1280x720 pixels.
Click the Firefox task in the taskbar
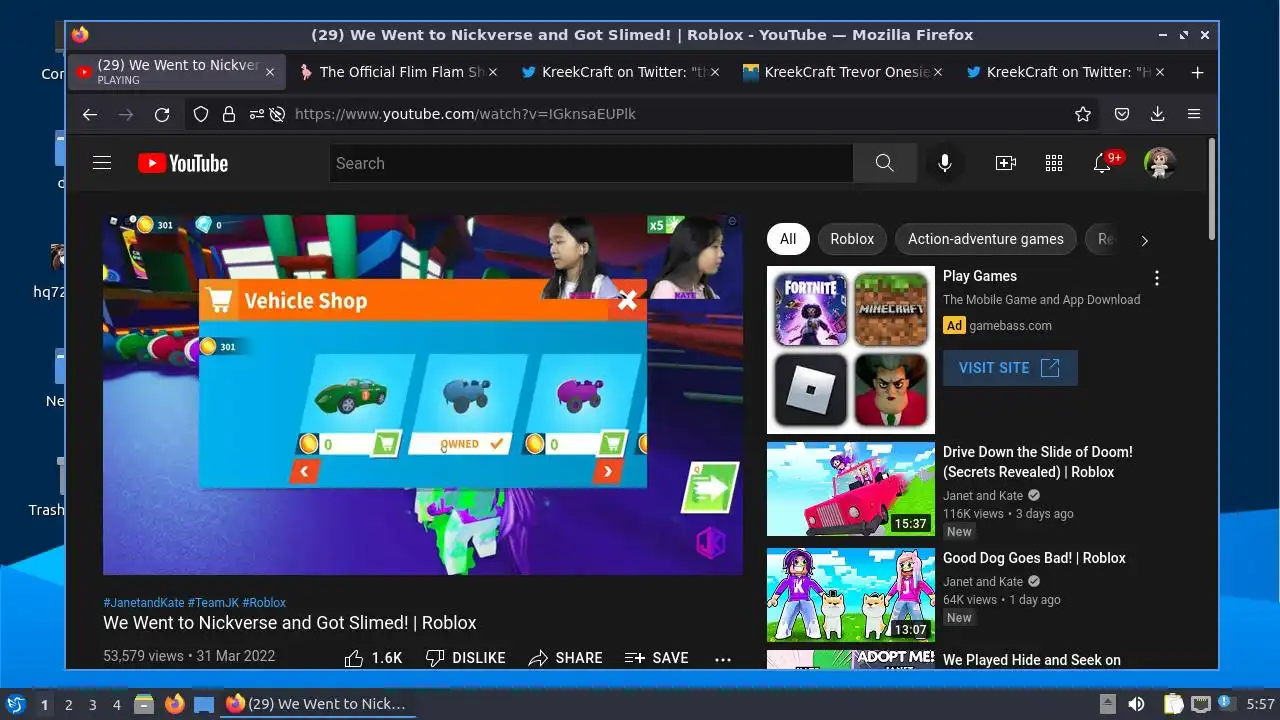pyautogui.click(x=318, y=704)
